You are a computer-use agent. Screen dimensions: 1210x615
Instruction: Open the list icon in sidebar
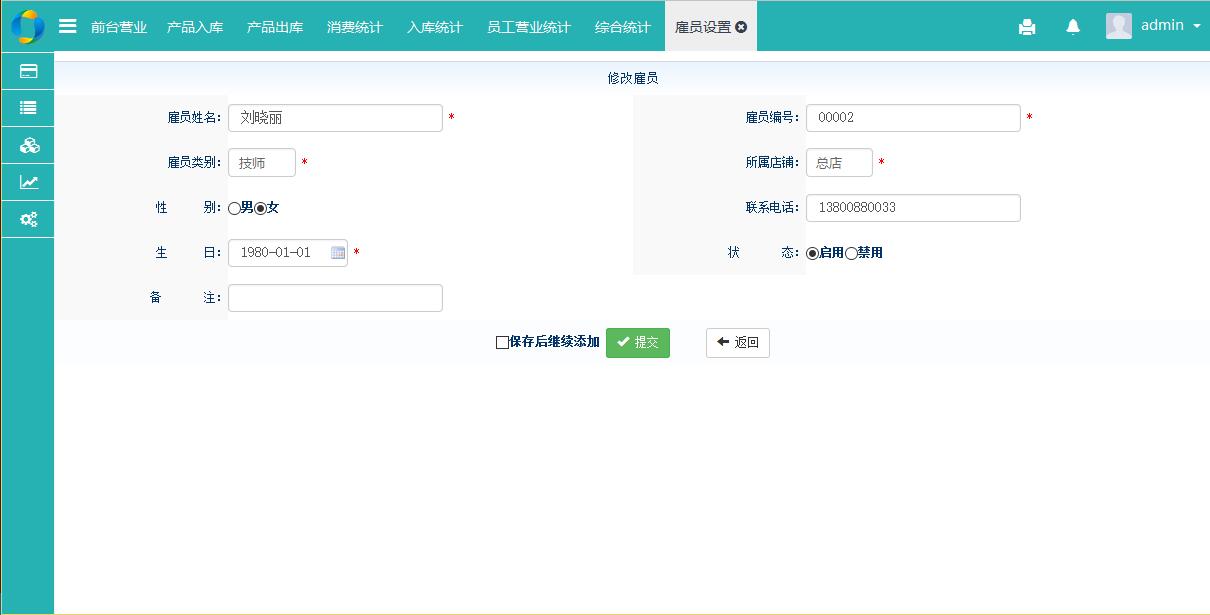pos(29,108)
